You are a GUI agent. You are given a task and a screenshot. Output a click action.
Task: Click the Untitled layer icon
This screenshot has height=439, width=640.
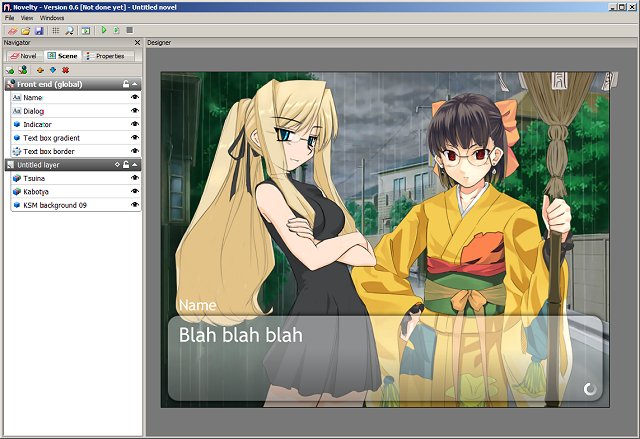11,165
